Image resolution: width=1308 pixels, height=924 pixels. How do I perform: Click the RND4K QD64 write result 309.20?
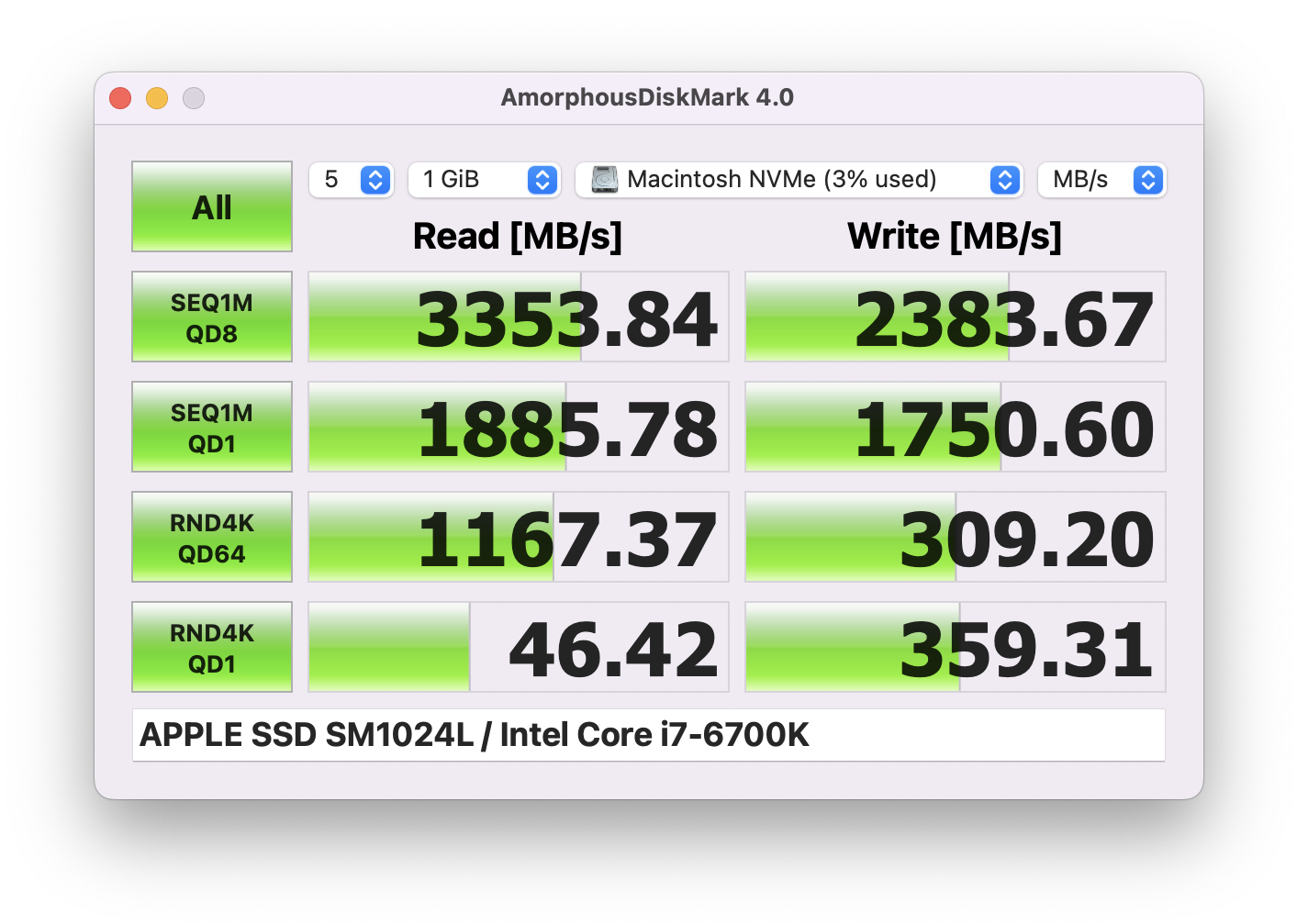[x=956, y=537]
